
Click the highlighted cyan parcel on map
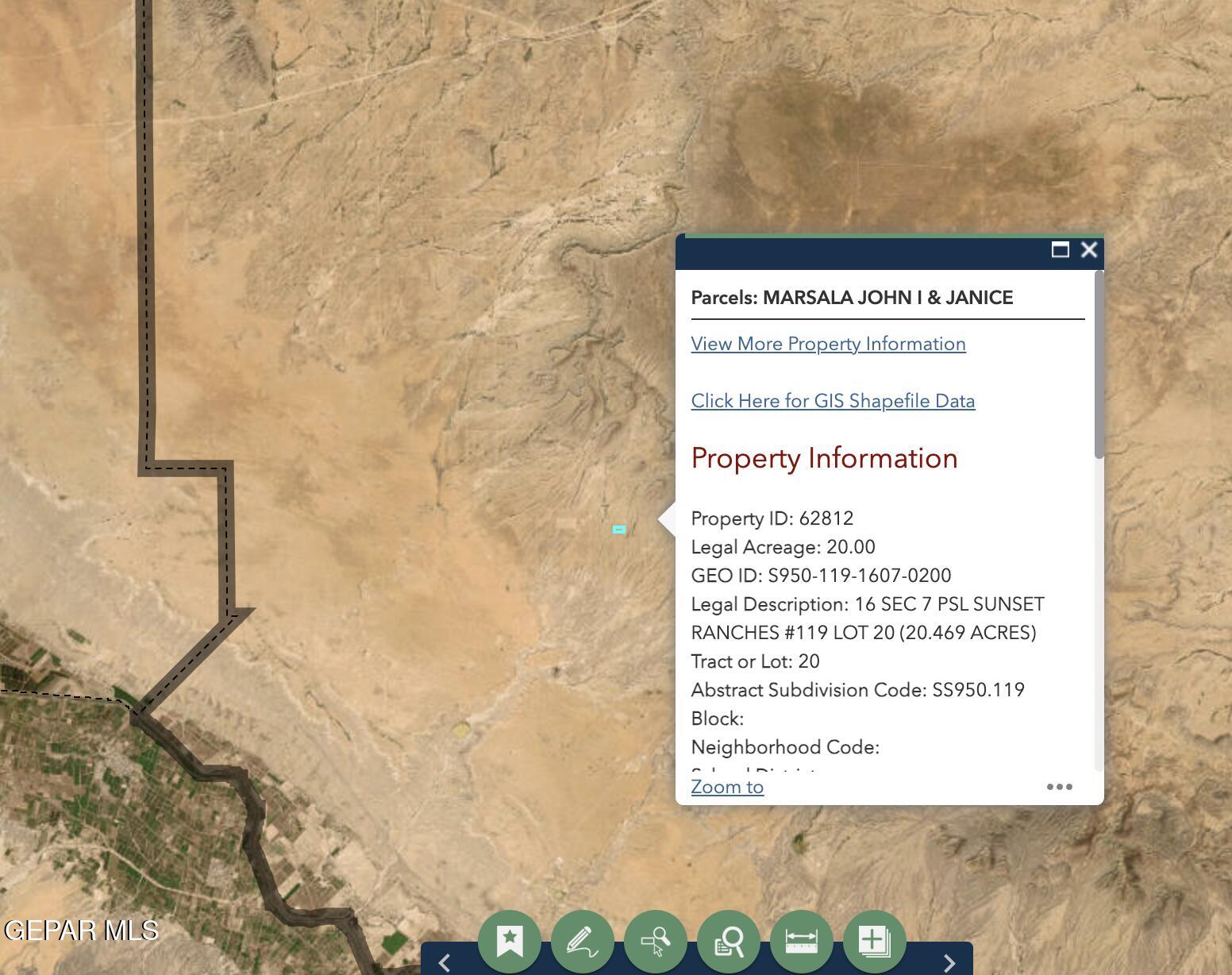pyautogui.click(x=619, y=530)
